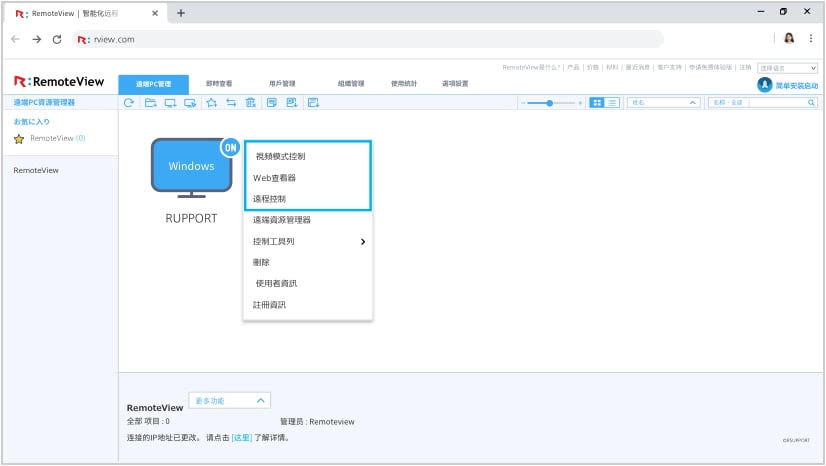Go back in the browser
Viewport: 826px width, 466px height.
point(15,39)
